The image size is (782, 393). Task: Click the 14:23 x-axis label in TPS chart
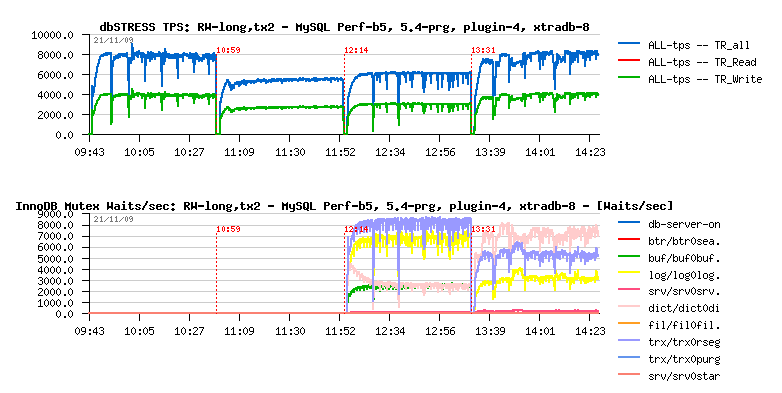590,152
